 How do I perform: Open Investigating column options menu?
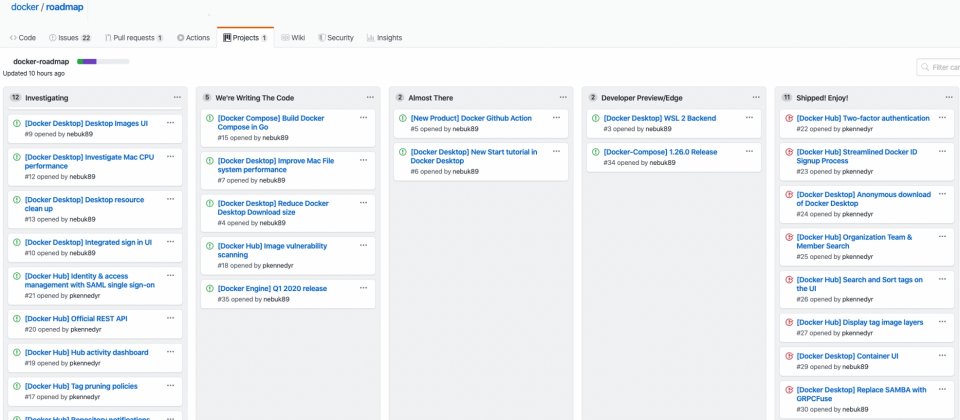point(177,97)
